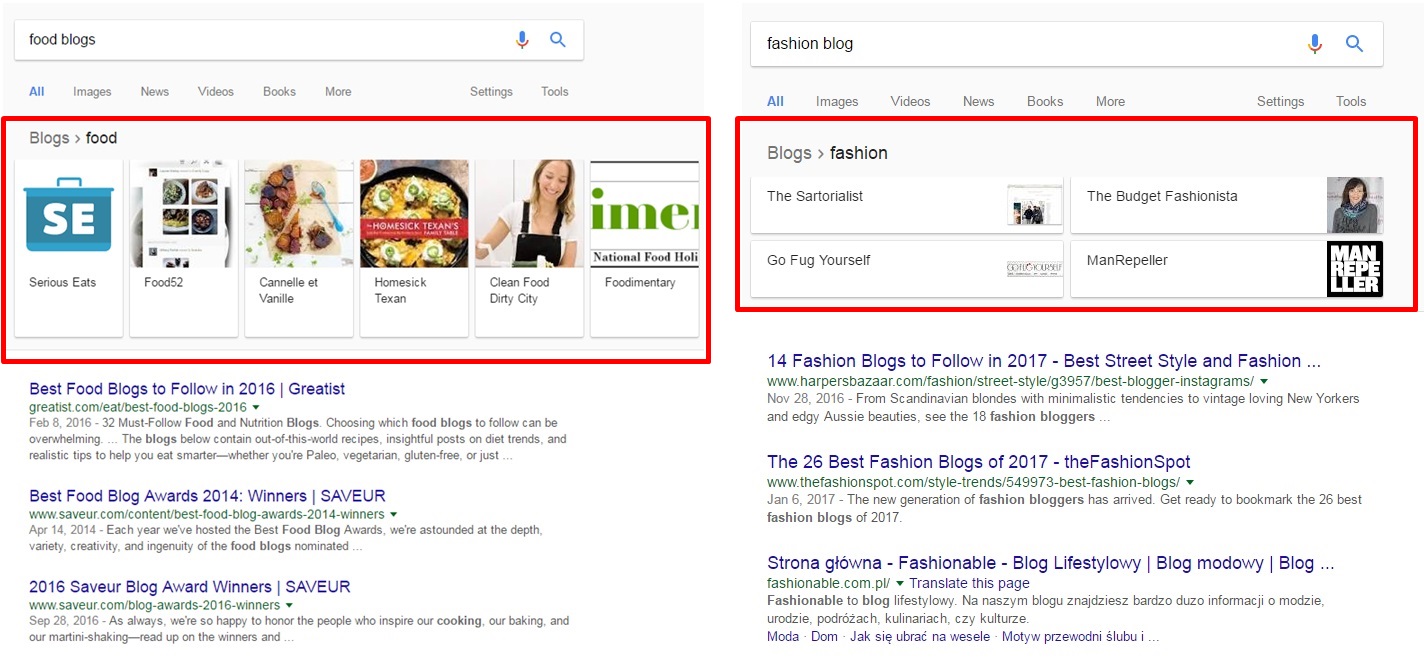Open 'Motyw przewodni ślubu i ...' sitelink

[1081, 637]
